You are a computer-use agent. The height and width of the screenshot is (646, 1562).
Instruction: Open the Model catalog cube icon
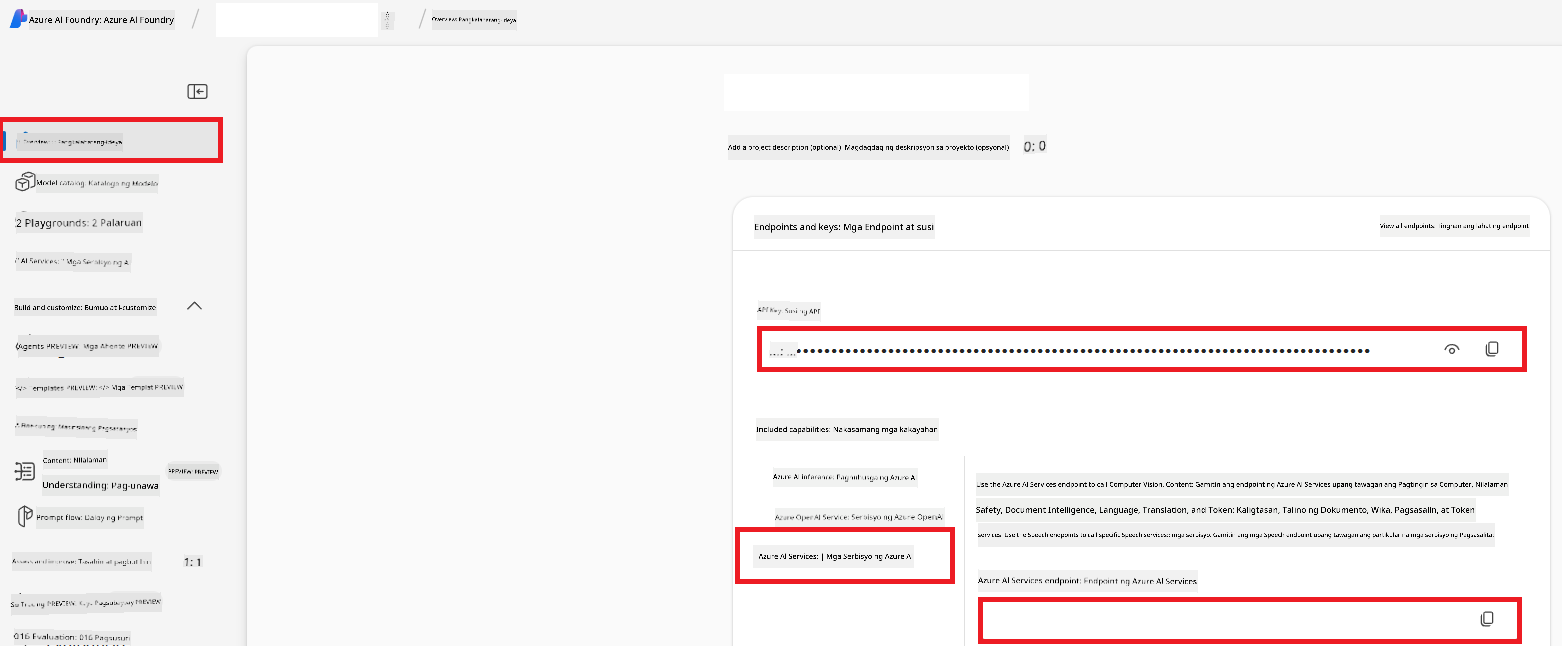(x=26, y=183)
